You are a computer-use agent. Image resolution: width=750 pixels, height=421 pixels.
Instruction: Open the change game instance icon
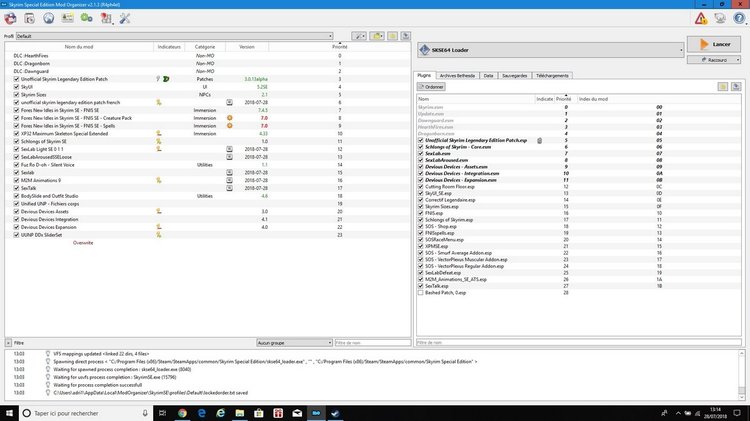[10, 19]
